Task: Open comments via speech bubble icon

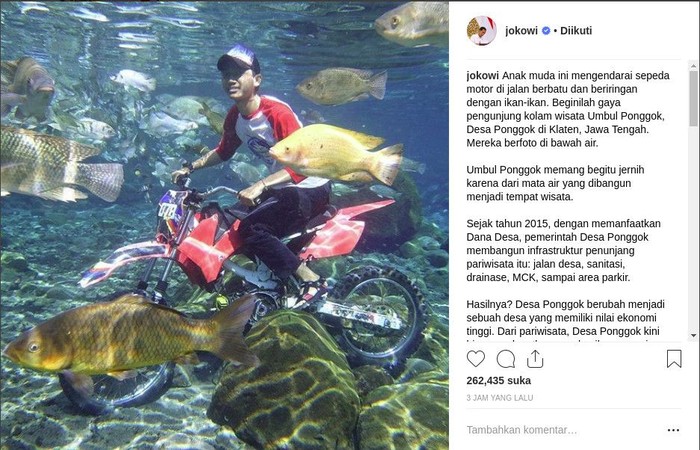Action: click(x=506, y=359)
